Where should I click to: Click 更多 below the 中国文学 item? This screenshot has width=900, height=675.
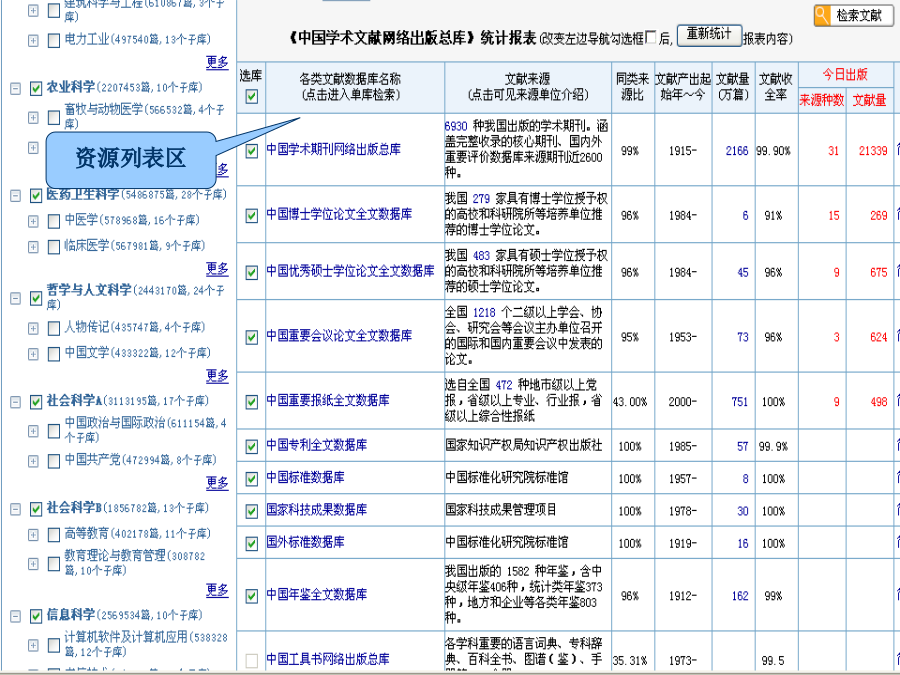pos(217,376)
